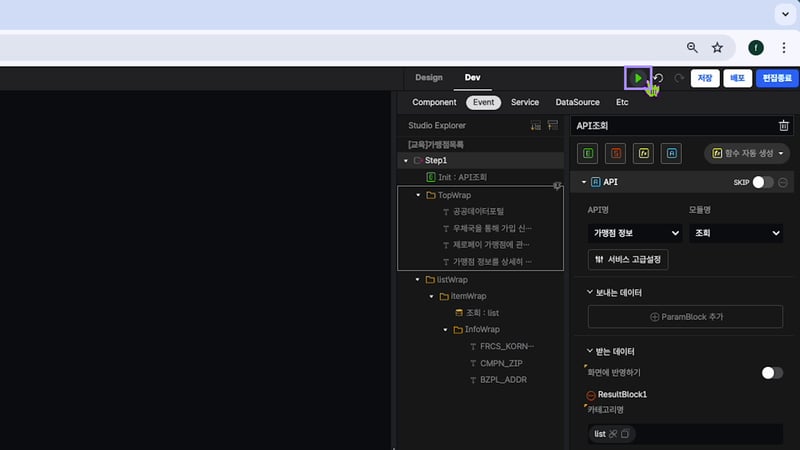Remove ResultBlock1 with red minus icon
The width and height of the screenshot is (800, 450).
point(591,395)
